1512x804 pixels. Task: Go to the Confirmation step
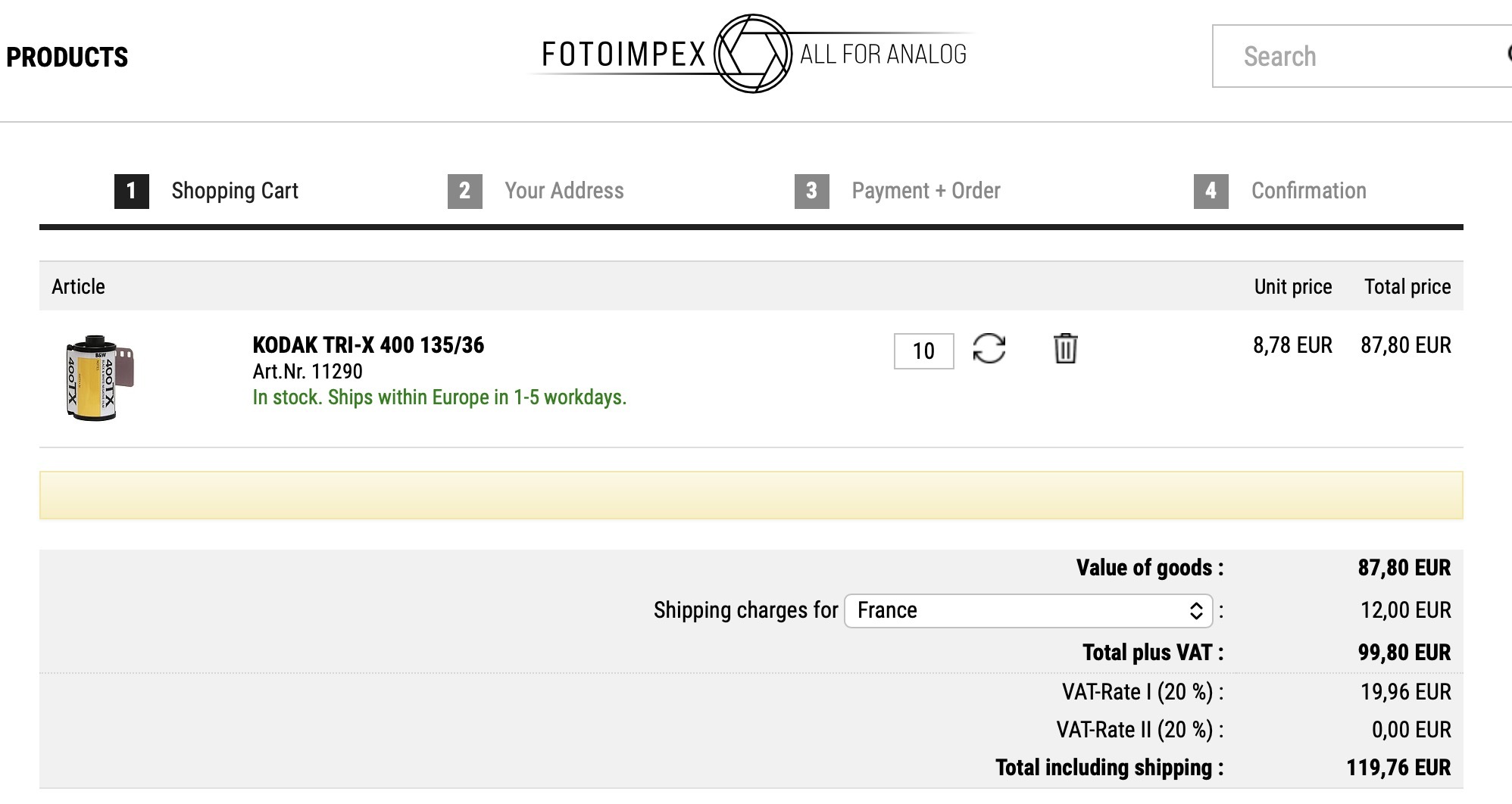coord(1308,191)
